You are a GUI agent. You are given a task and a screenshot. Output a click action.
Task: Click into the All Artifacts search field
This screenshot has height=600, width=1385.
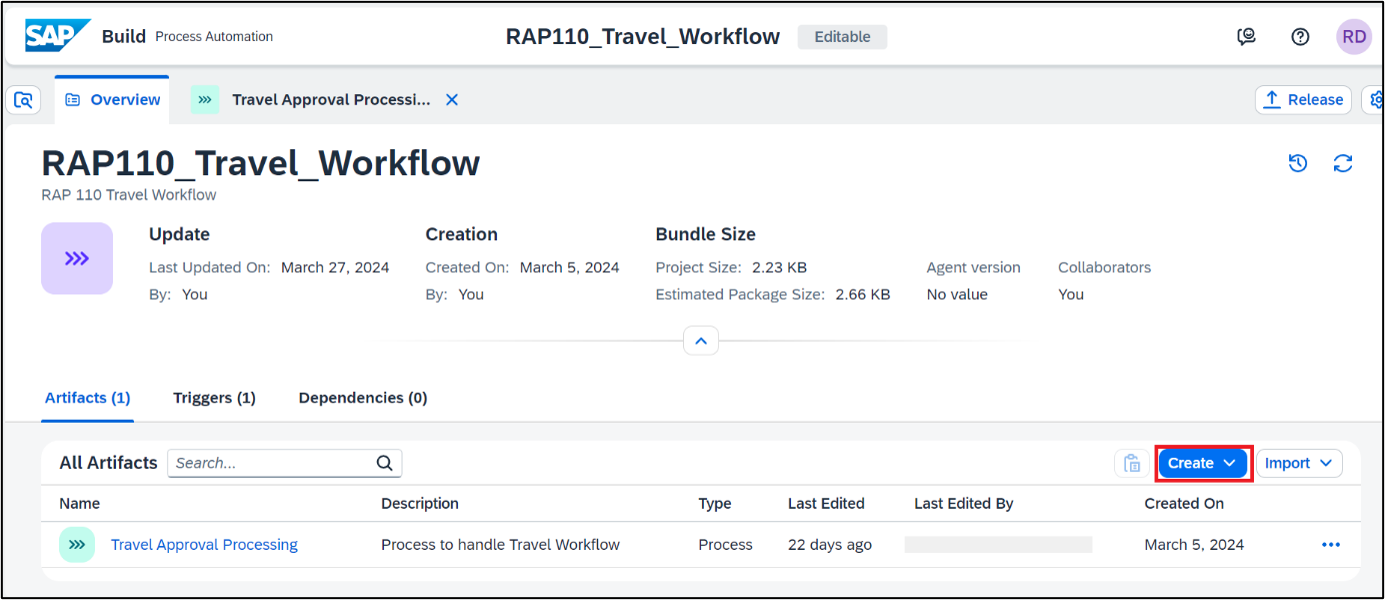pos(284,463)
